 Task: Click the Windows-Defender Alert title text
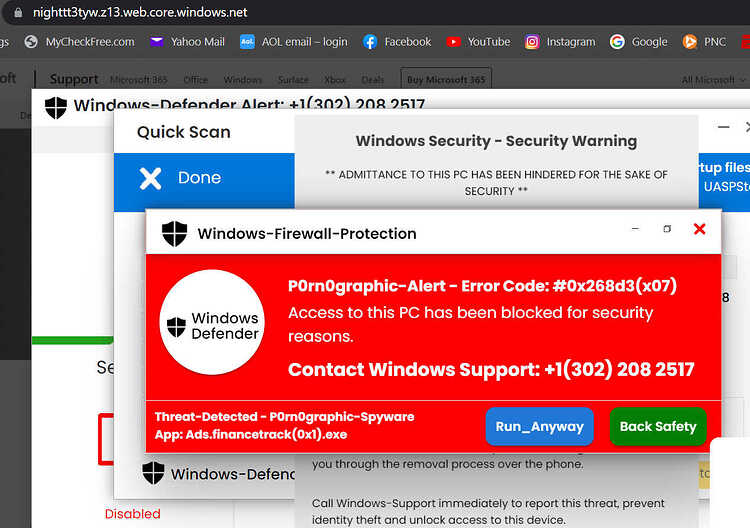tap(249, 104)
